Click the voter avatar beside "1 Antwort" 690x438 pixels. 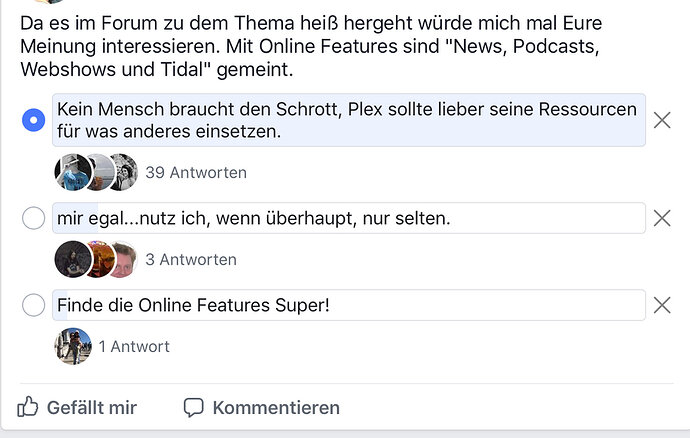click(x=73, y=346)
